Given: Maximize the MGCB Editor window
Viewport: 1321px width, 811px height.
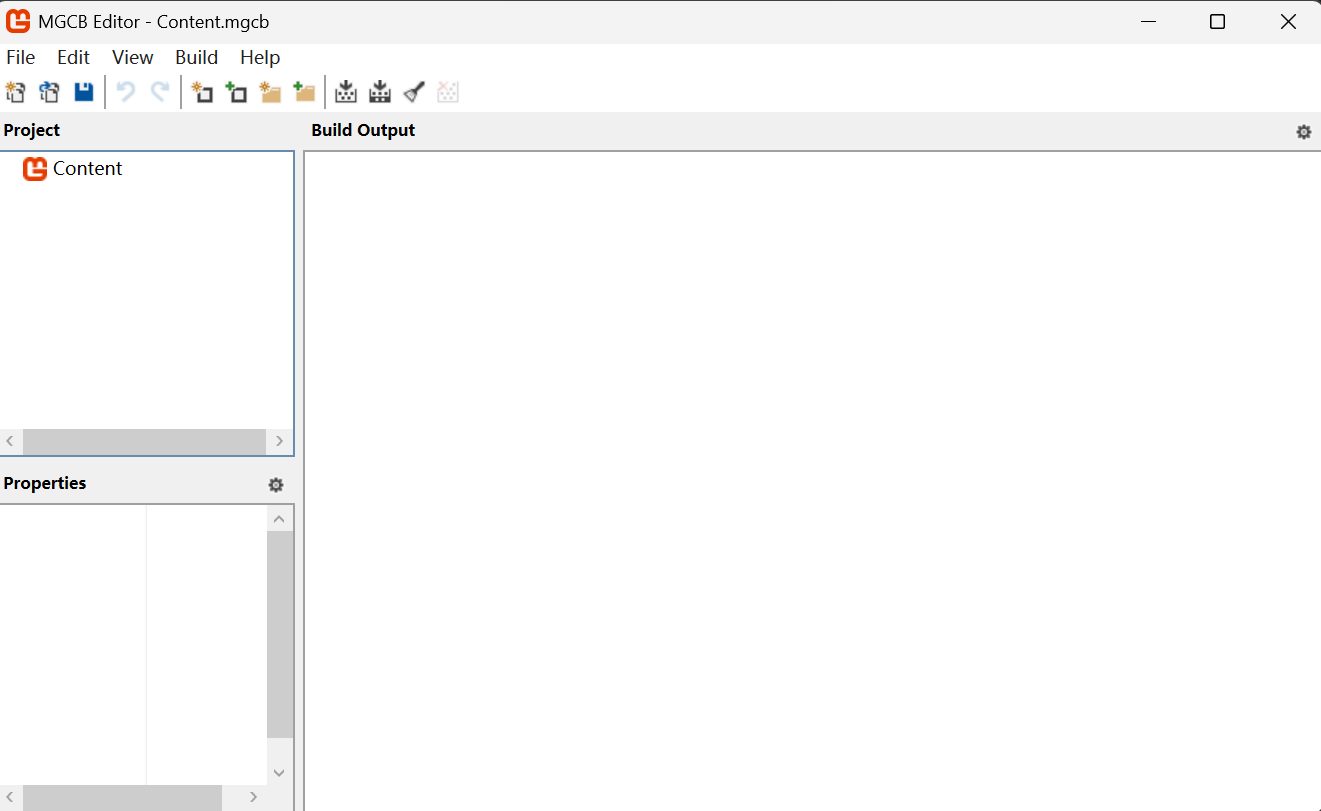Looking at the screenshot, I should click(1217, 22).
